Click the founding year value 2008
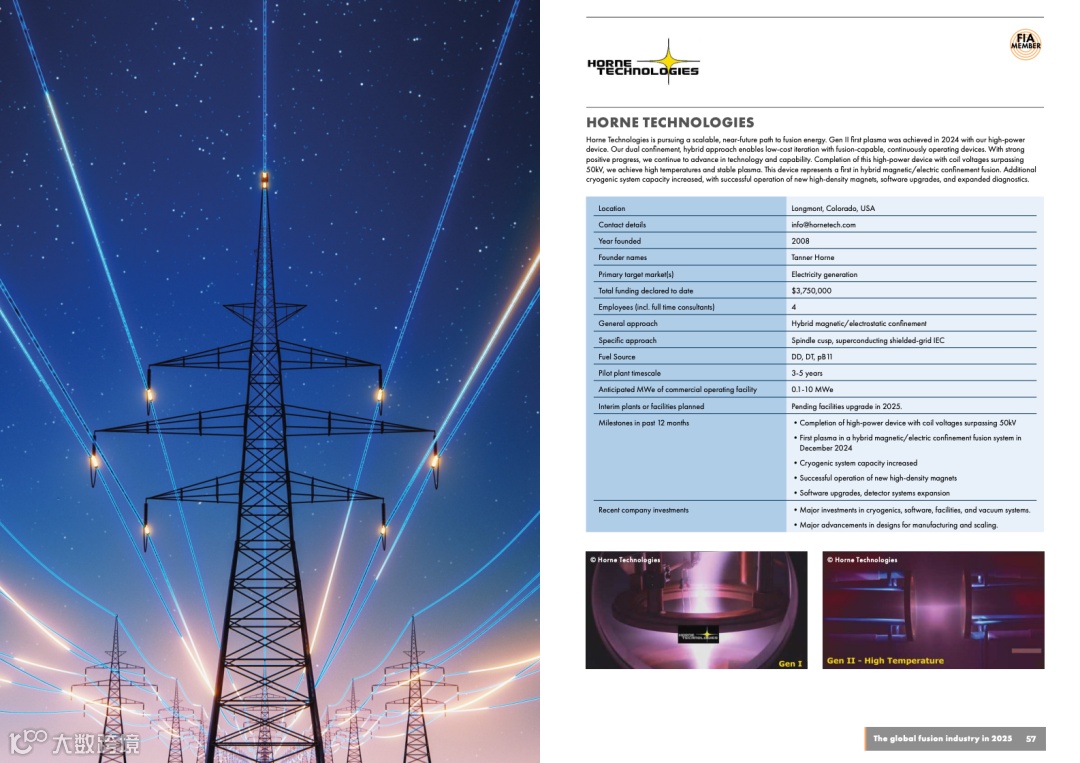 [x=800, y=241]
